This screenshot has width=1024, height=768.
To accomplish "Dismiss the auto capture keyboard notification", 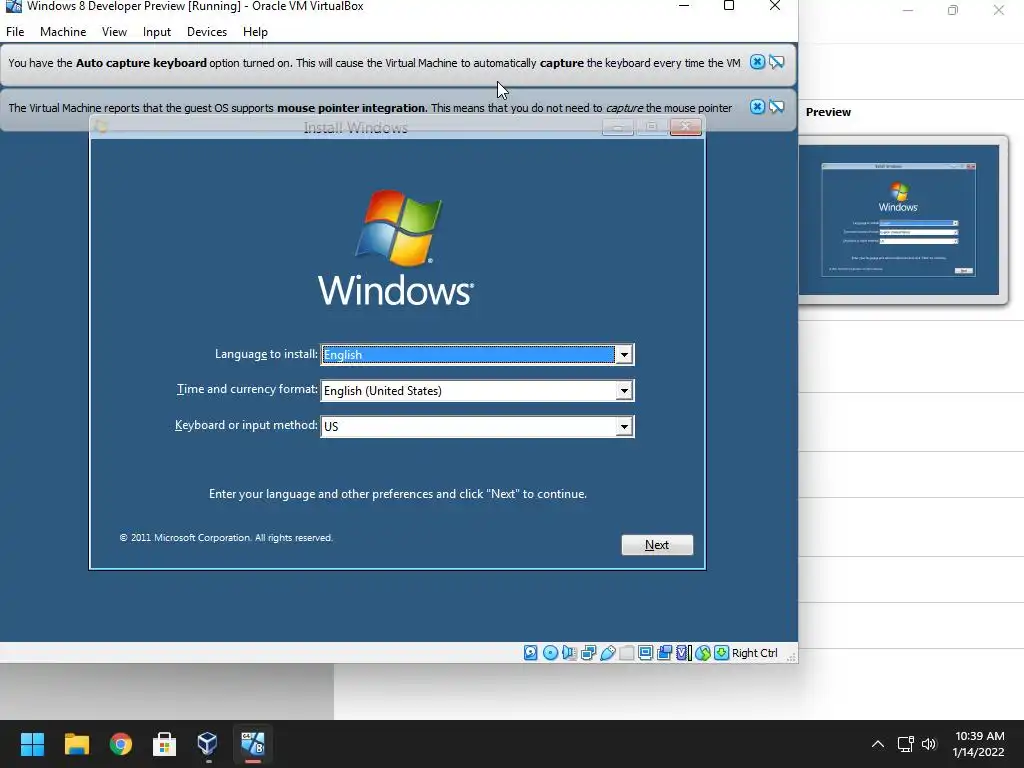I will tap(757, 62).
